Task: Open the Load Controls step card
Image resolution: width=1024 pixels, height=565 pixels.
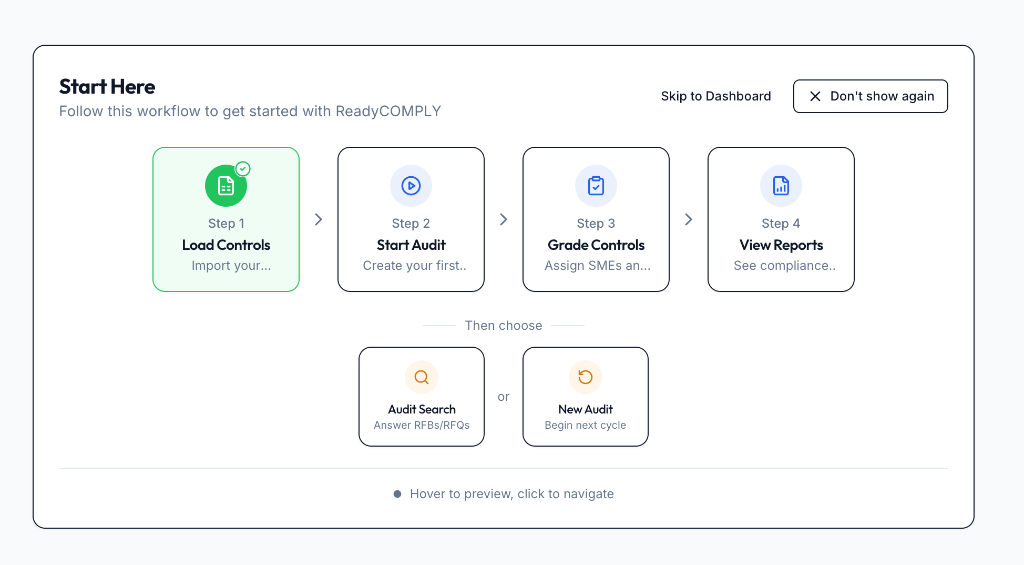Action: 226,219
